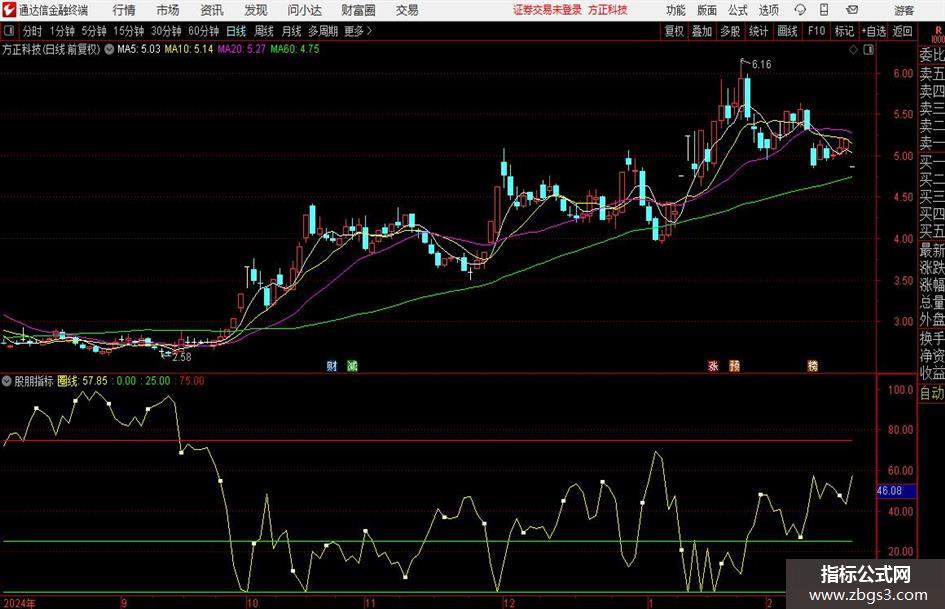Switch to 1分钟 chart period
Image resolution: width=945 pixels, height=609 pixels.
(x=62, y=31)
